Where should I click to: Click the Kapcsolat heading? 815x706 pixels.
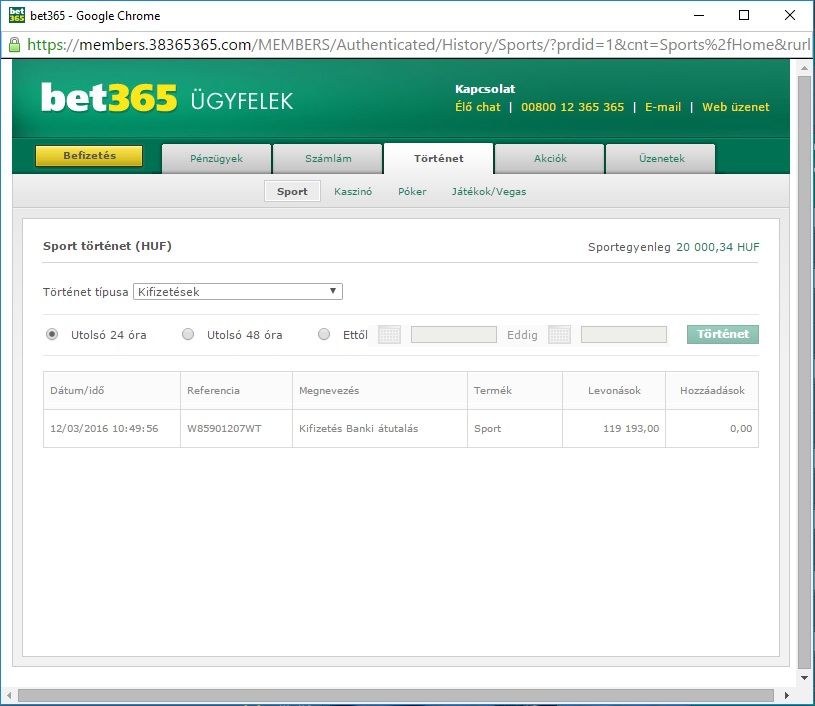tap(485, 89)
